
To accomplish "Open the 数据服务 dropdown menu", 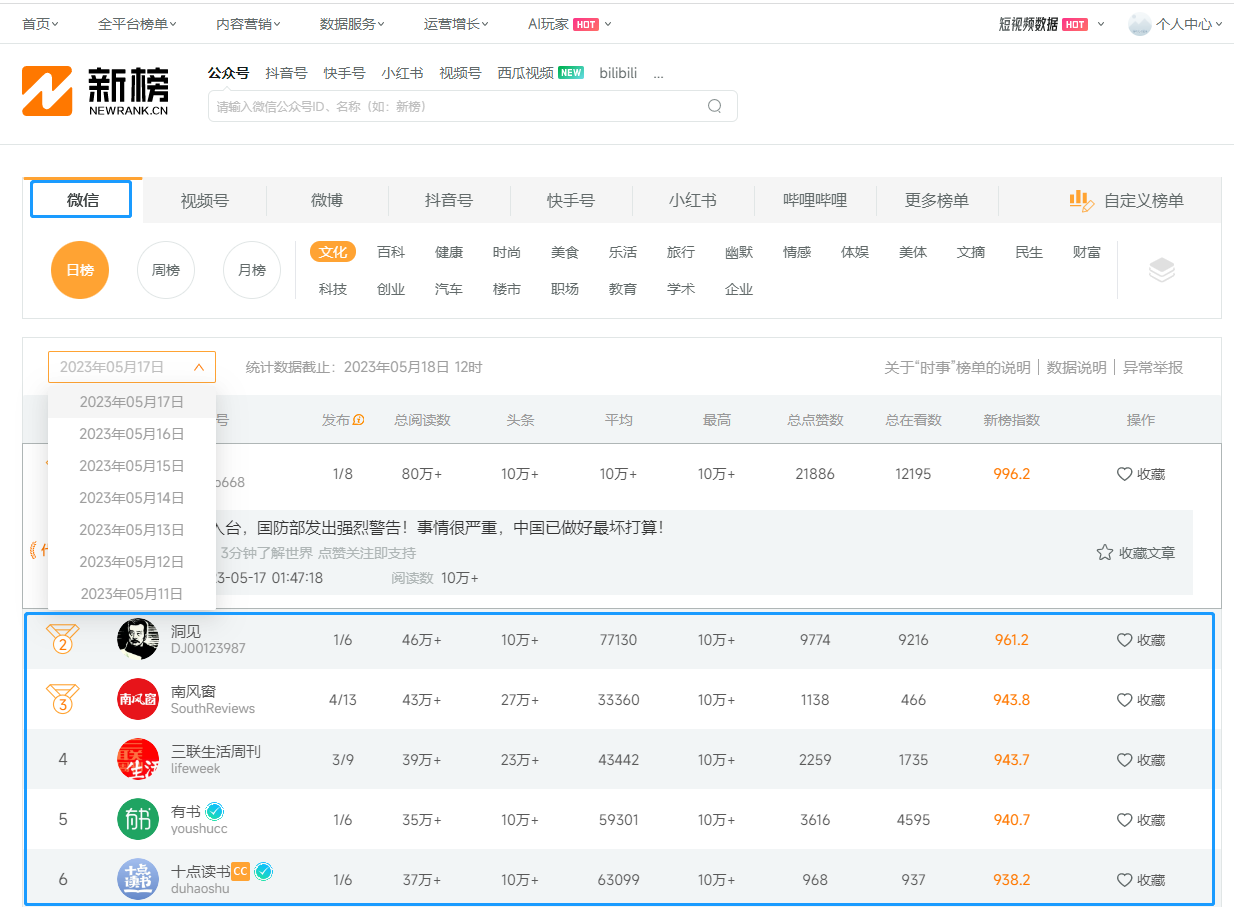I will 352,24.
